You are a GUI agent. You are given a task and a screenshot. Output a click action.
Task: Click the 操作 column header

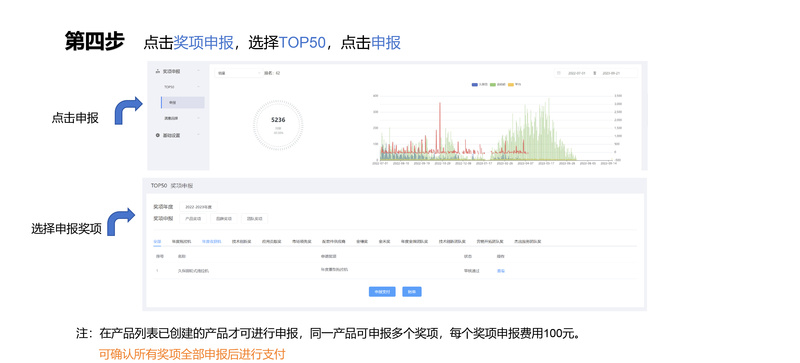(501, 256)
